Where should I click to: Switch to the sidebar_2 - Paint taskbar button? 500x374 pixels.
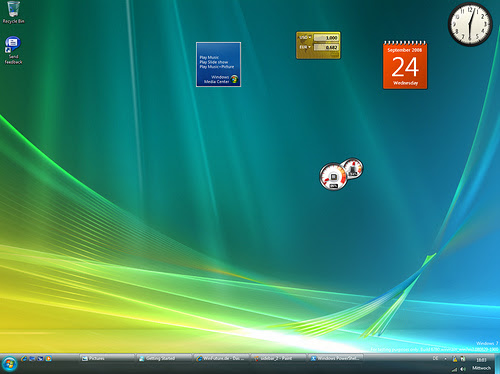pyautogui.click(x=279, y=358)
